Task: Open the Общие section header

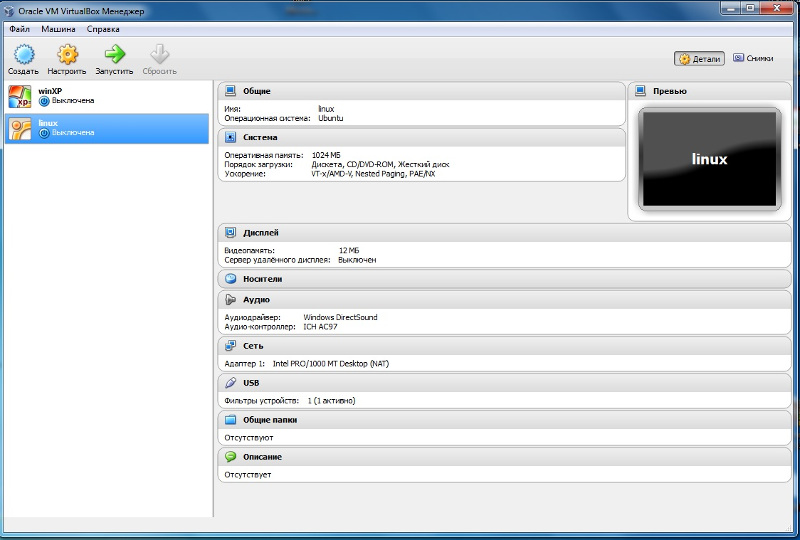Action: [x=421, y=91]
